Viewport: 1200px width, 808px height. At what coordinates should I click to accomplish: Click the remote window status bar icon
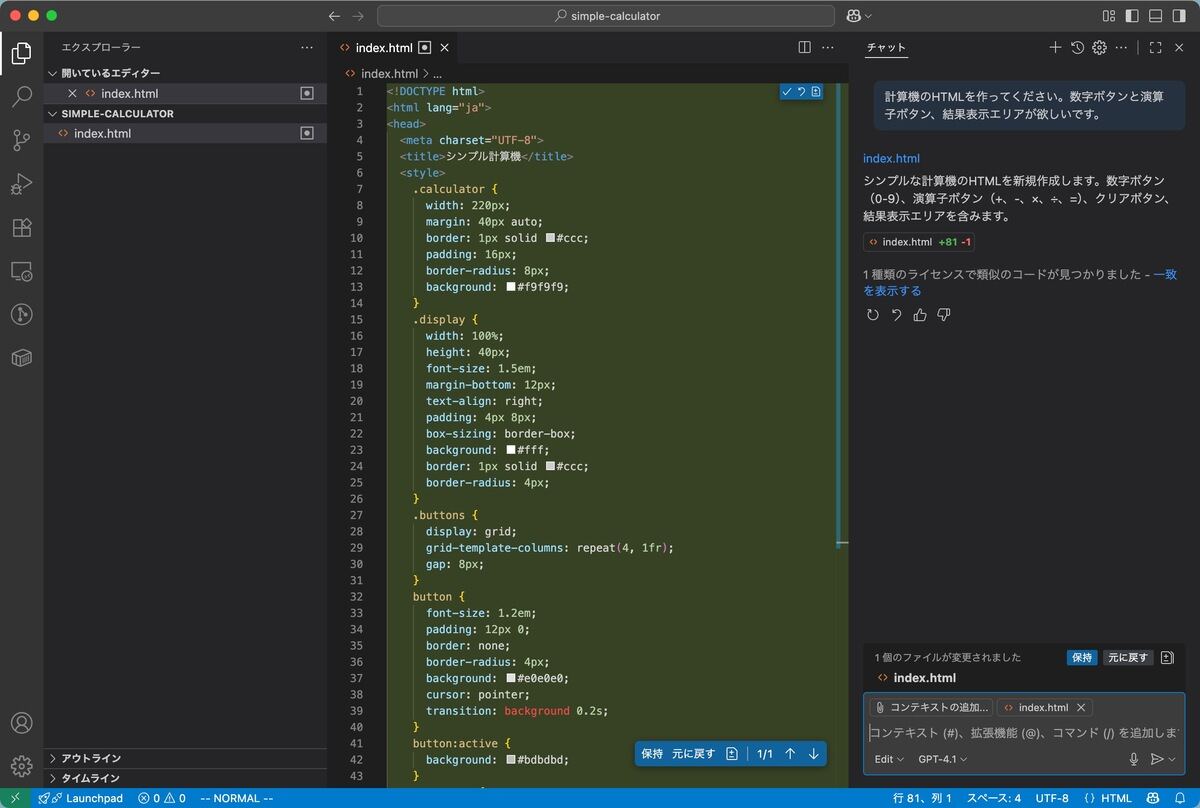[x=14, y=798]
